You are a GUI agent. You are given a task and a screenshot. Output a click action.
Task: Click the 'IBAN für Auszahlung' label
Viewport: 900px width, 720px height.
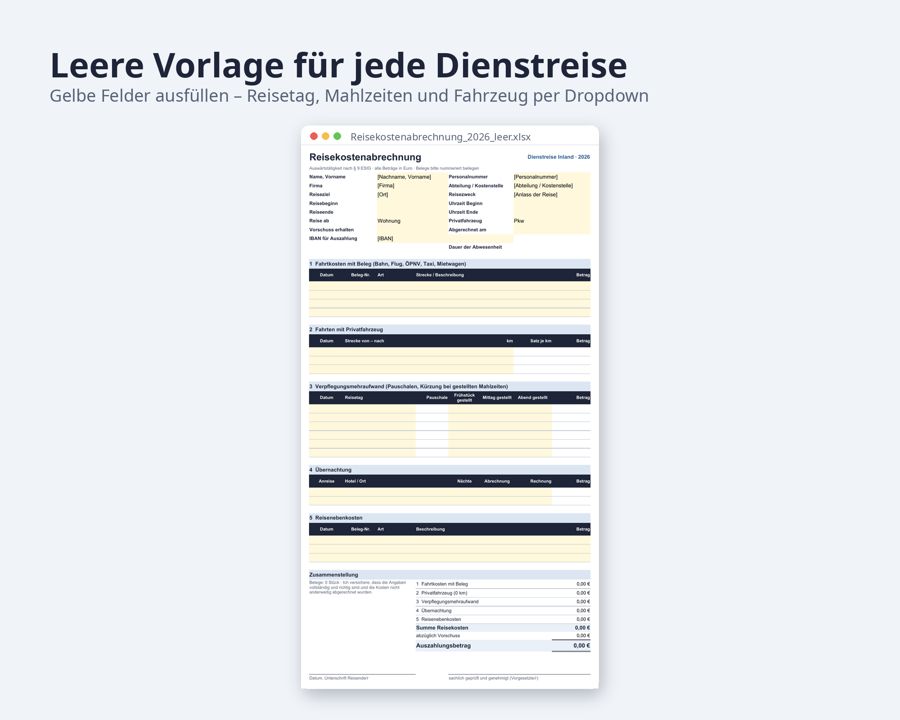(333, 238)
